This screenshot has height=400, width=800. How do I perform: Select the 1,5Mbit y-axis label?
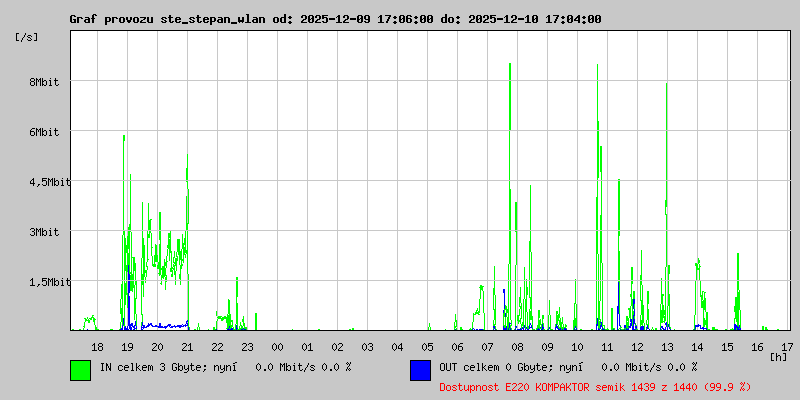pyautogui.click(x=50, y=282)
